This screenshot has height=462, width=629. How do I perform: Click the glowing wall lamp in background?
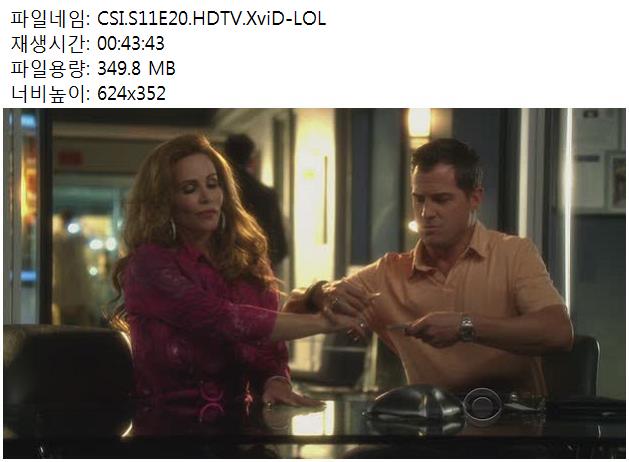pyautogui.click(x=418, y=123)
